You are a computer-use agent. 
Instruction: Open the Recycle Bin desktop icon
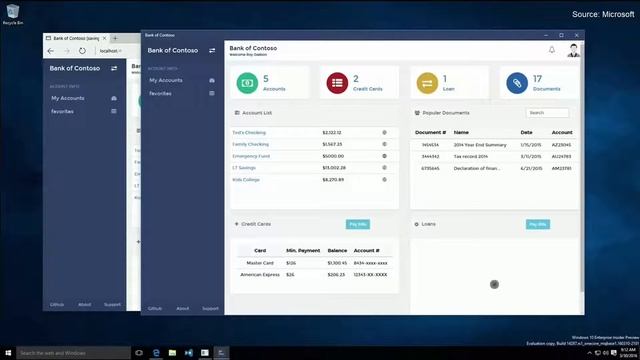[12, 14]
